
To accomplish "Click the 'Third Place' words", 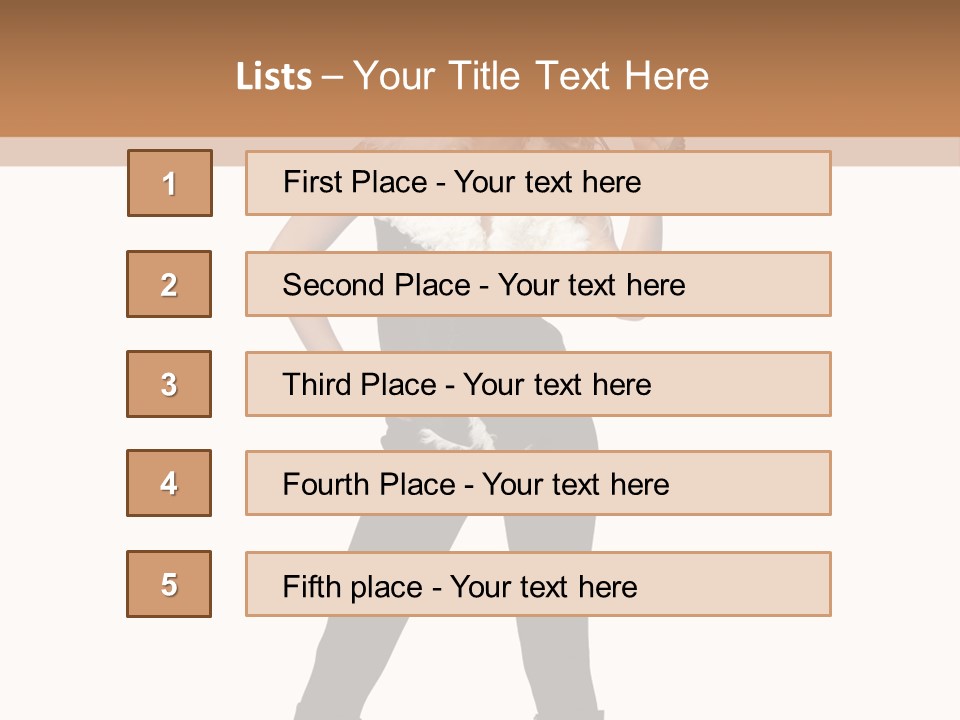I will 359,384.
